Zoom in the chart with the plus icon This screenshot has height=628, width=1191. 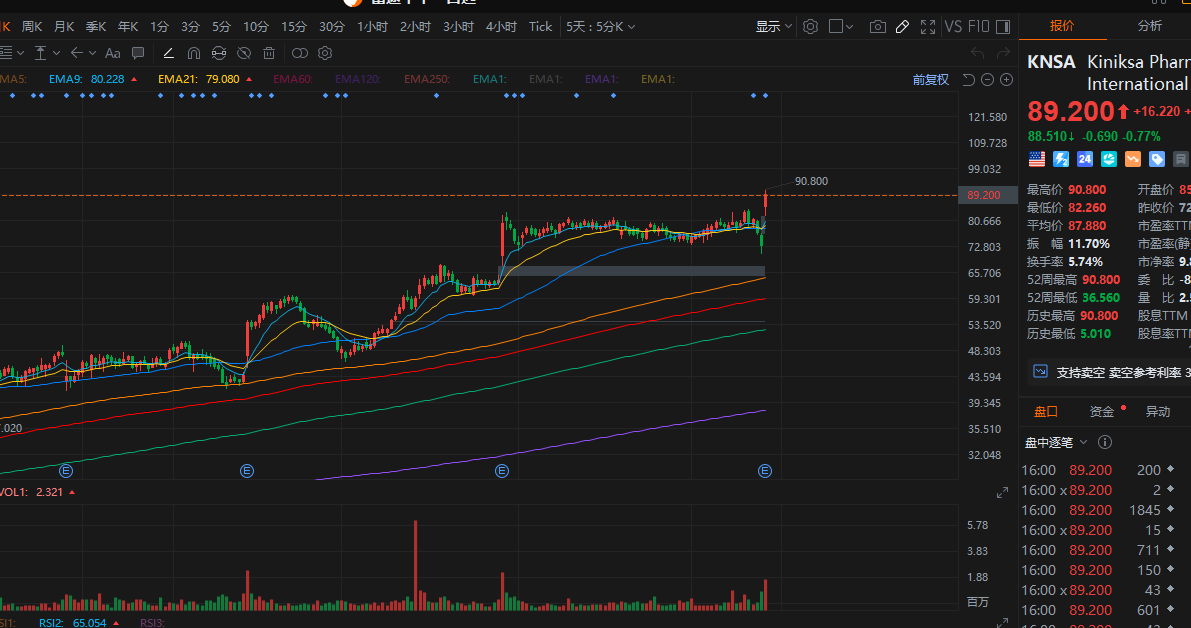tap(1006, 80)
